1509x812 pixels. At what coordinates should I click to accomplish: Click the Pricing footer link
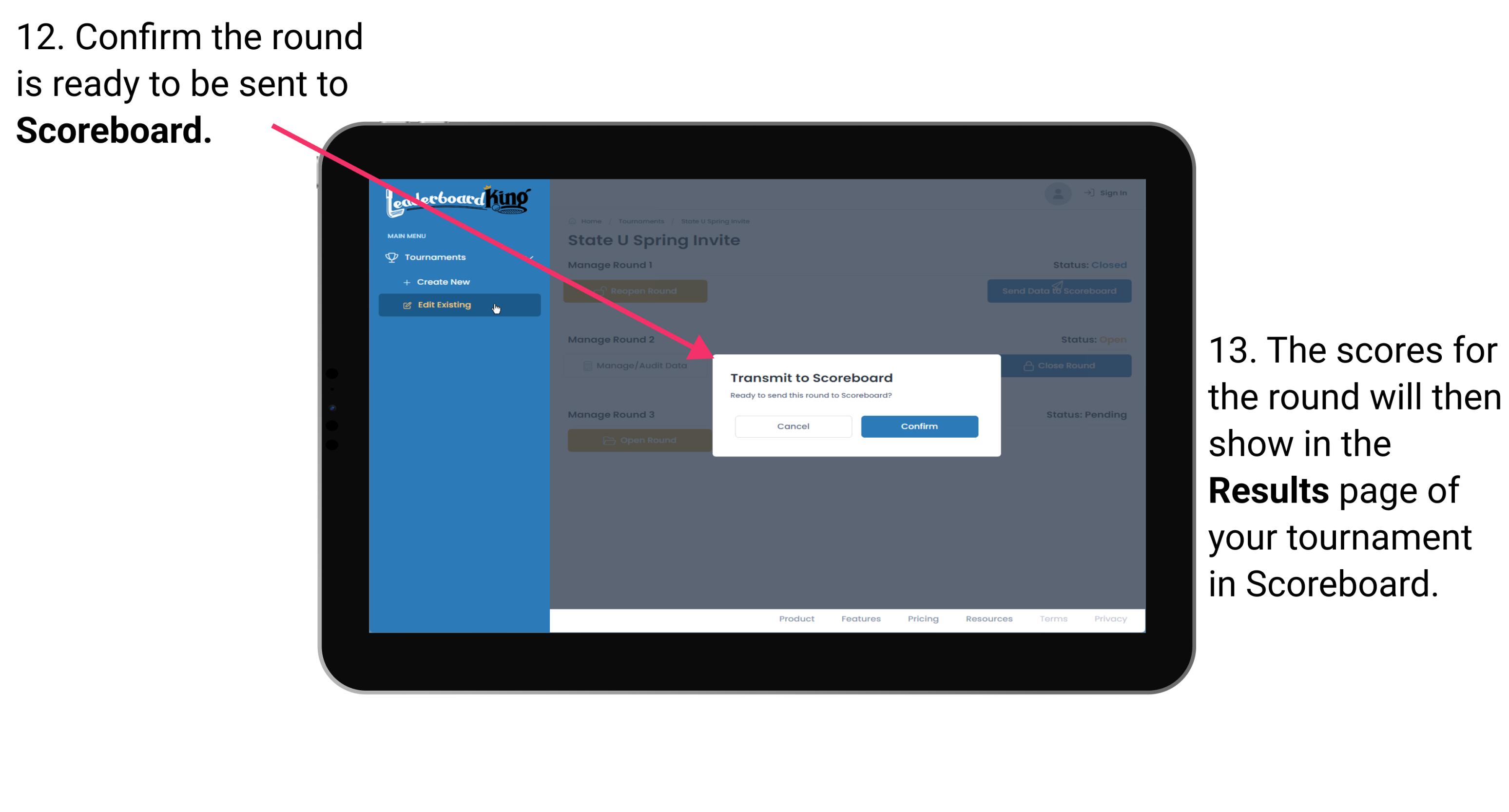(x=922, y=620)
